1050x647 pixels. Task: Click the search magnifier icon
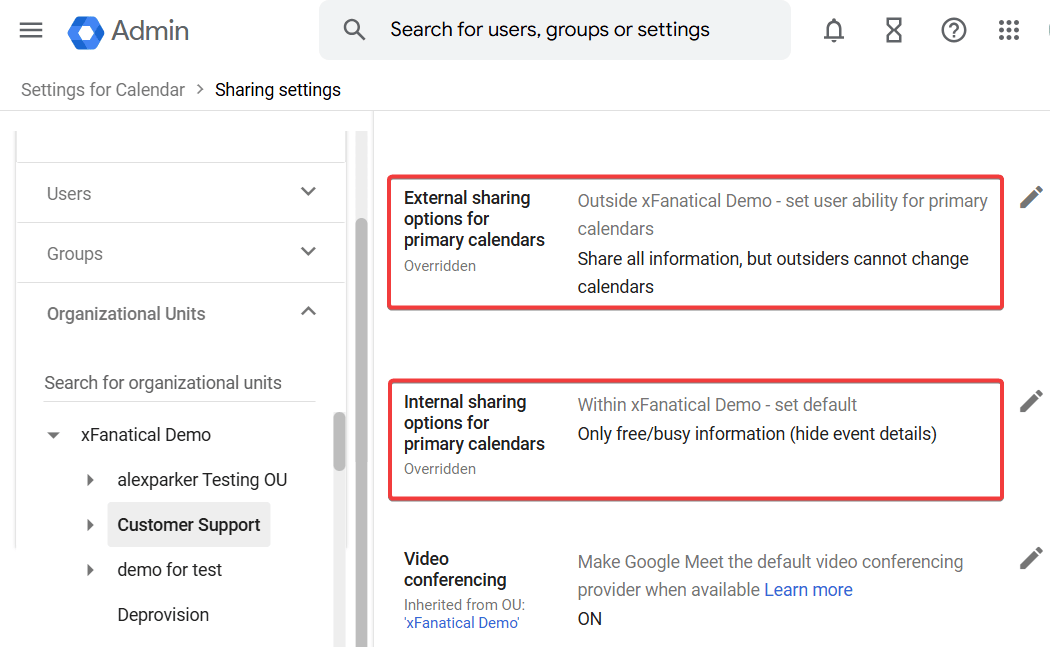click(354, 30)
